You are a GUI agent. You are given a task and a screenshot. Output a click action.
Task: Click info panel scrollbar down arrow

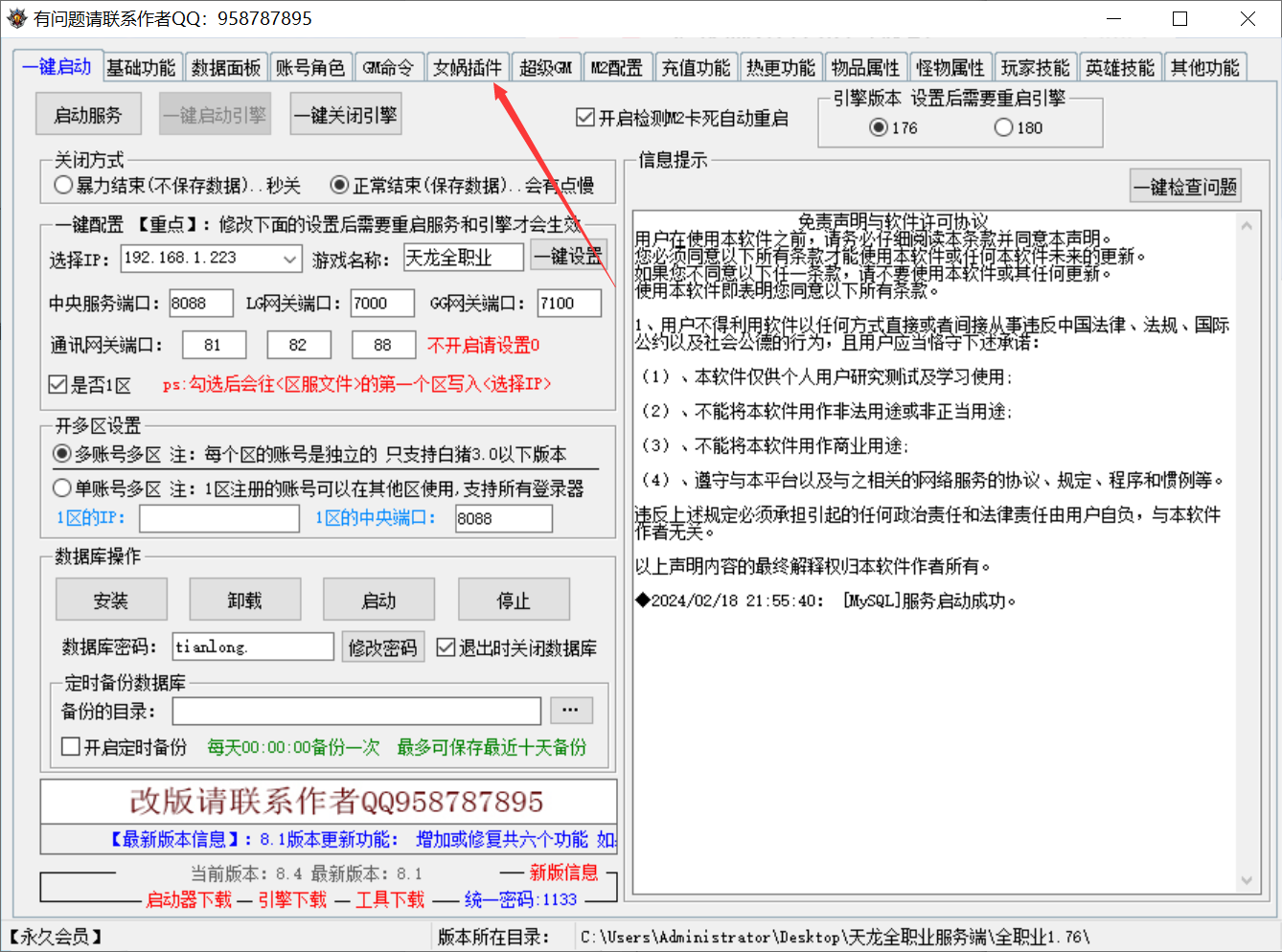(x=1247, y=880)
